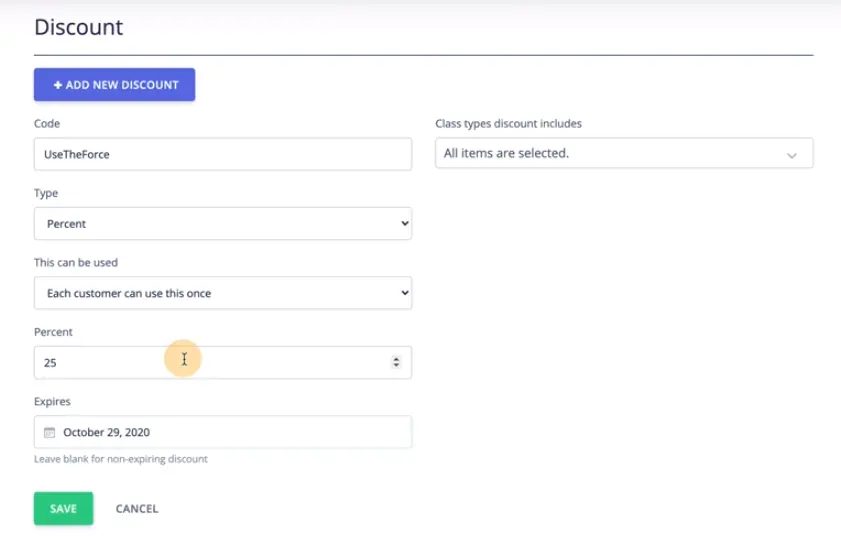Click the Expires label
The height and width of the screenshot is (540, 841).
coord(52,401)
